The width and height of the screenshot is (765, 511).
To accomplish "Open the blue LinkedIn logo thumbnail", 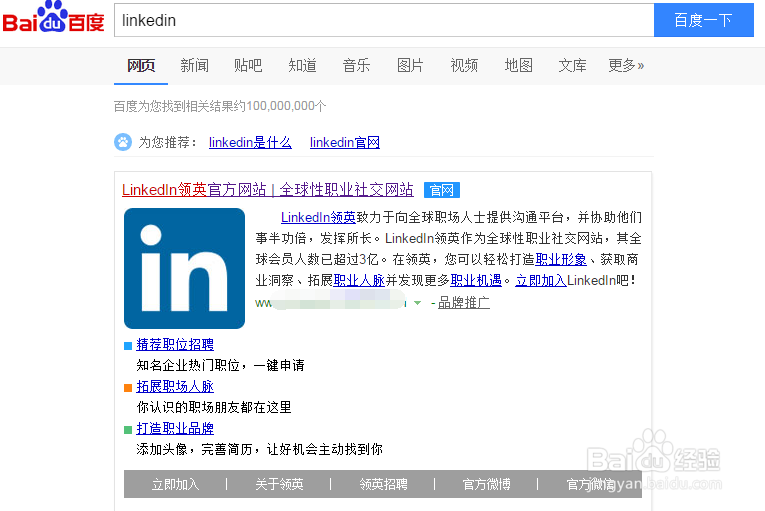I will 184,268.
